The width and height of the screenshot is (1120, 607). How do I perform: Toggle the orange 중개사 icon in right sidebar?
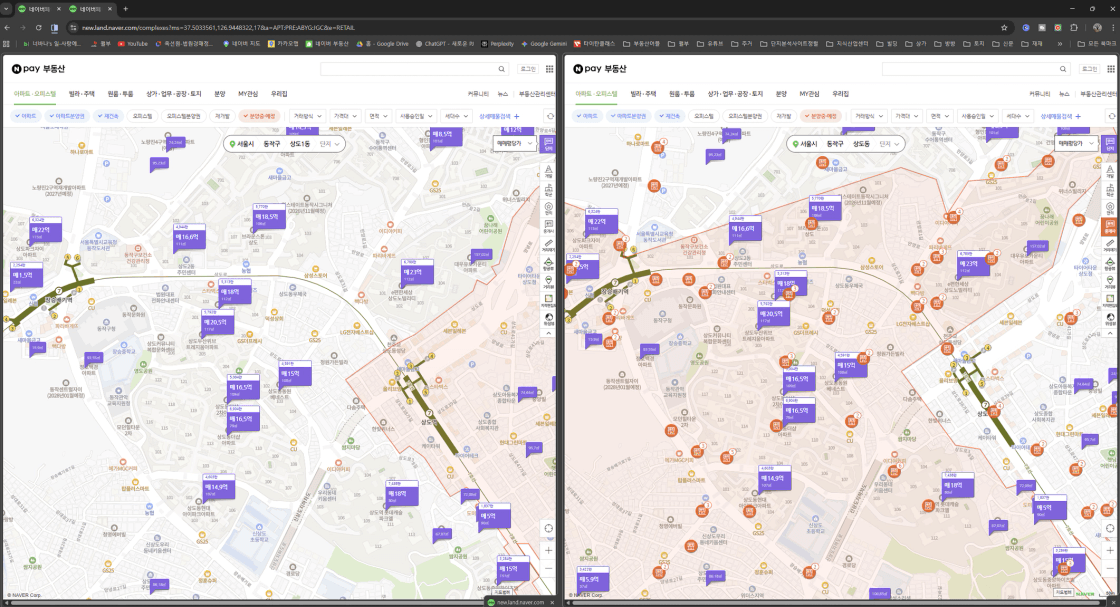click(x=1111, y=225)
